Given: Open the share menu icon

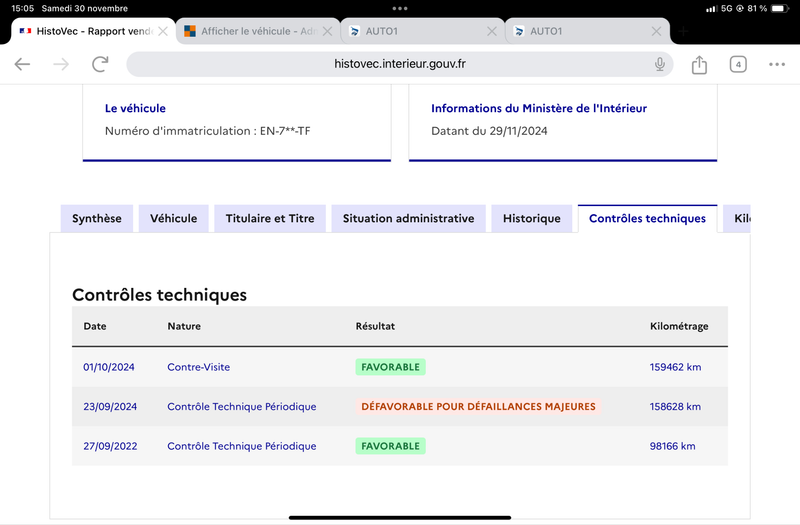Looking at the screenshot, I should coord(699,64).
